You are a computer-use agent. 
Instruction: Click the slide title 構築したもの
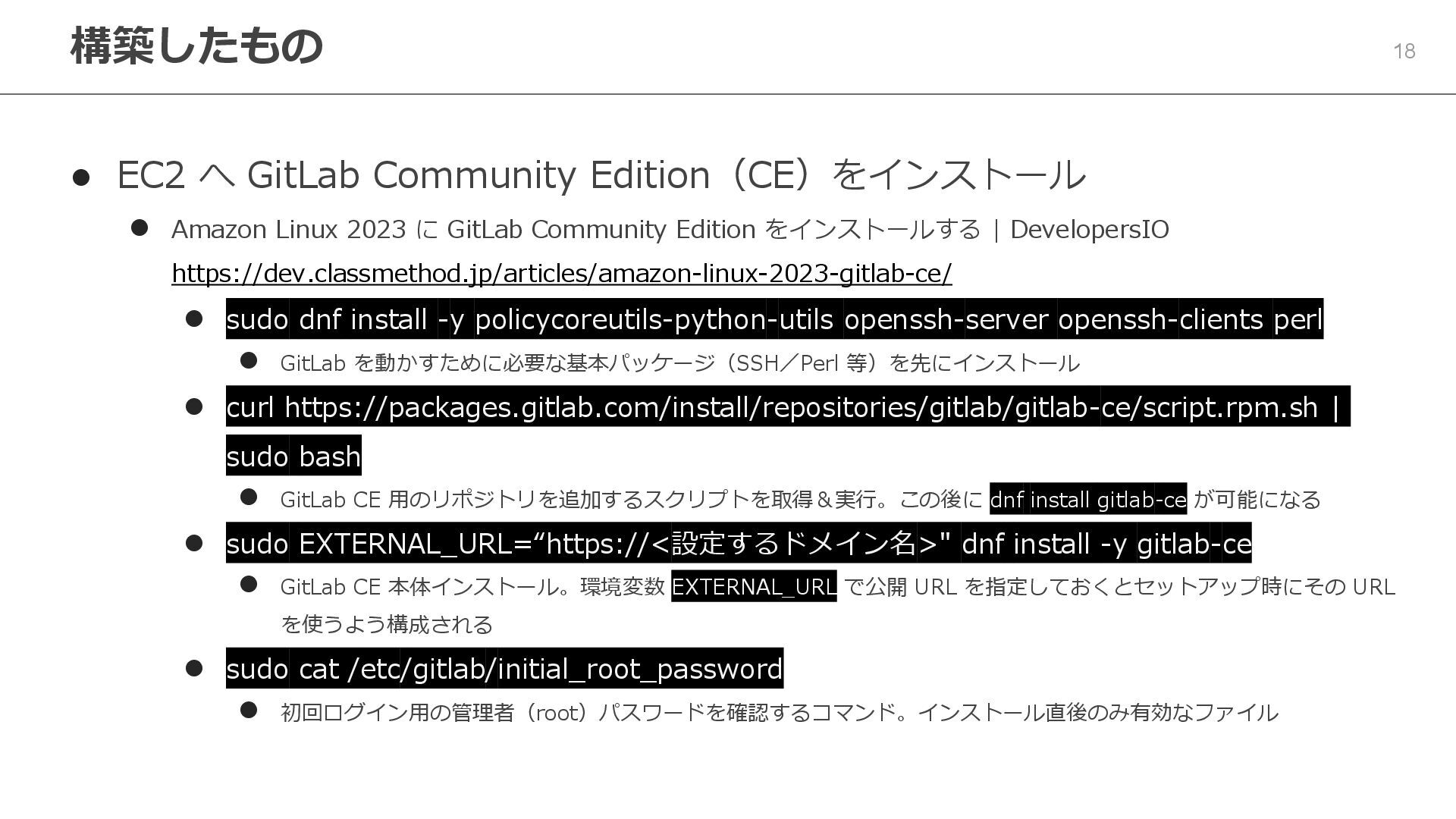click(x=196, y=45)
